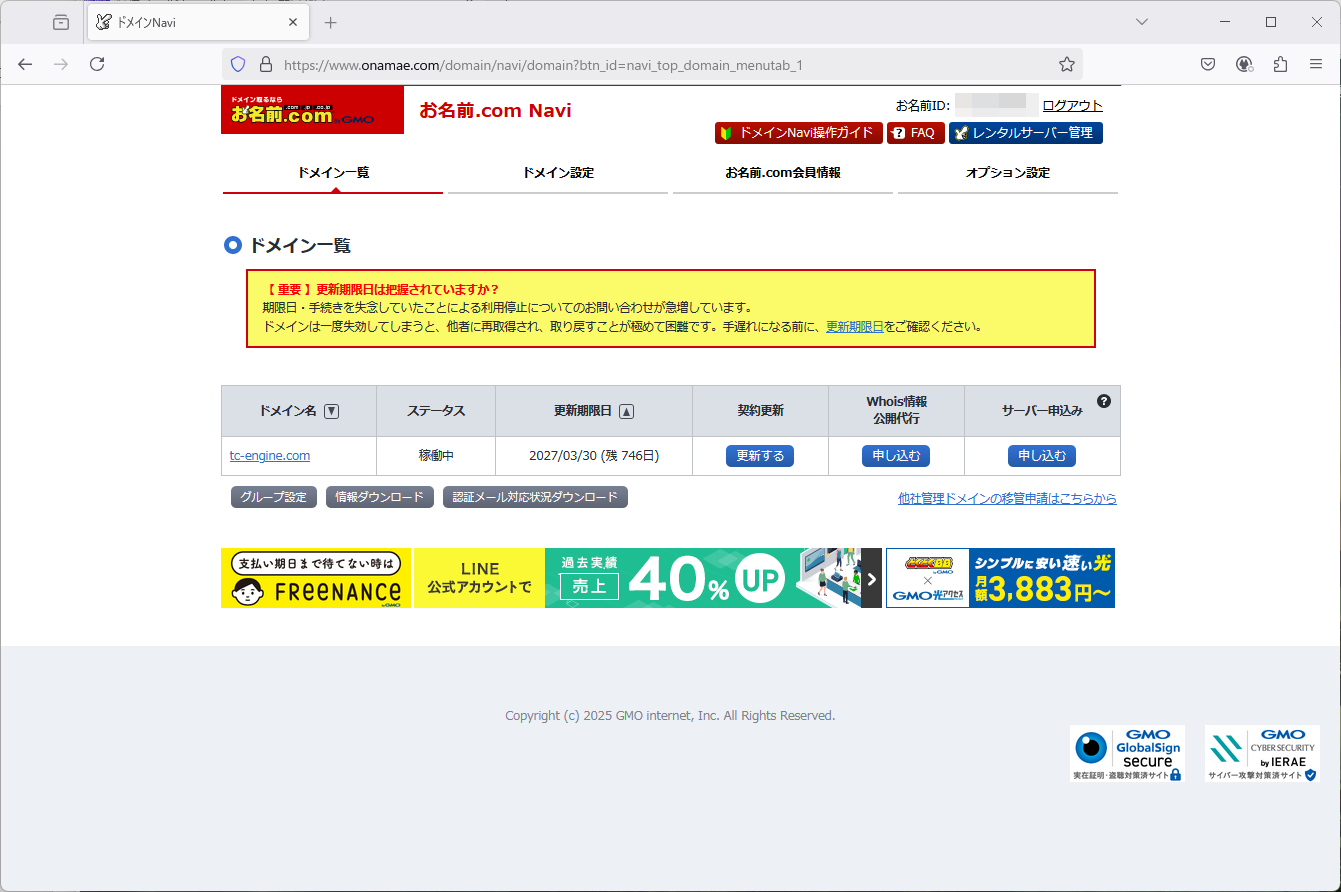
Task: Open the オプション設定 tab
Action: click(1007, 173)
